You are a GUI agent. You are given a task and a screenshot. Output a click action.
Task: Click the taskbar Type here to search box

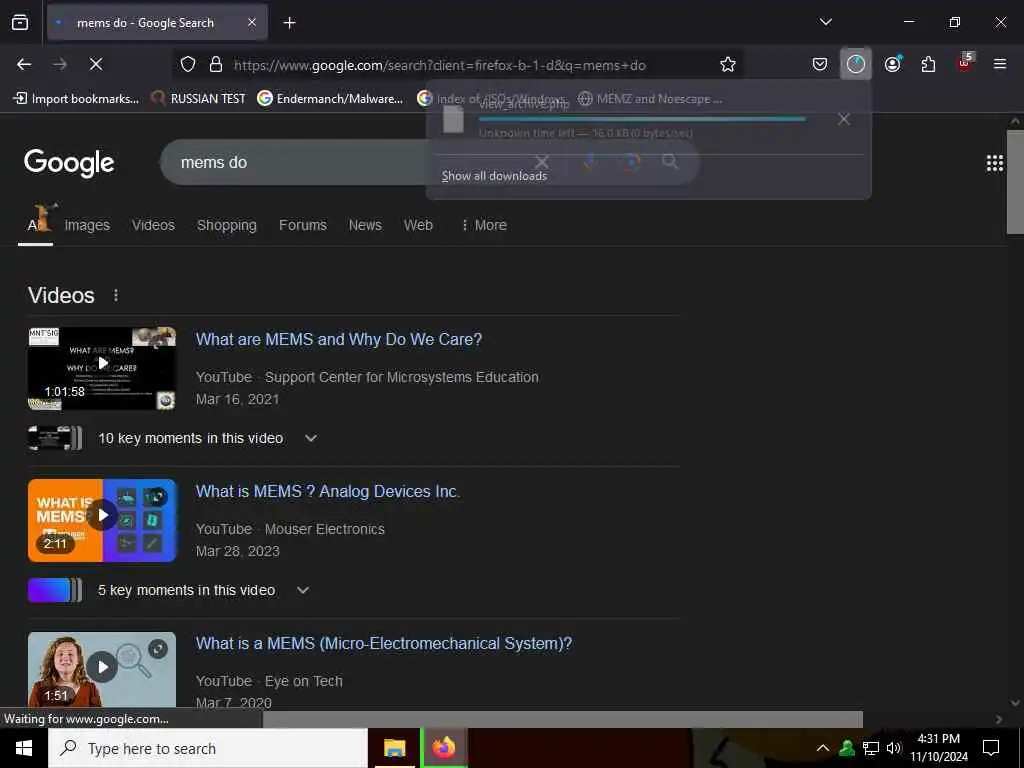208,748
